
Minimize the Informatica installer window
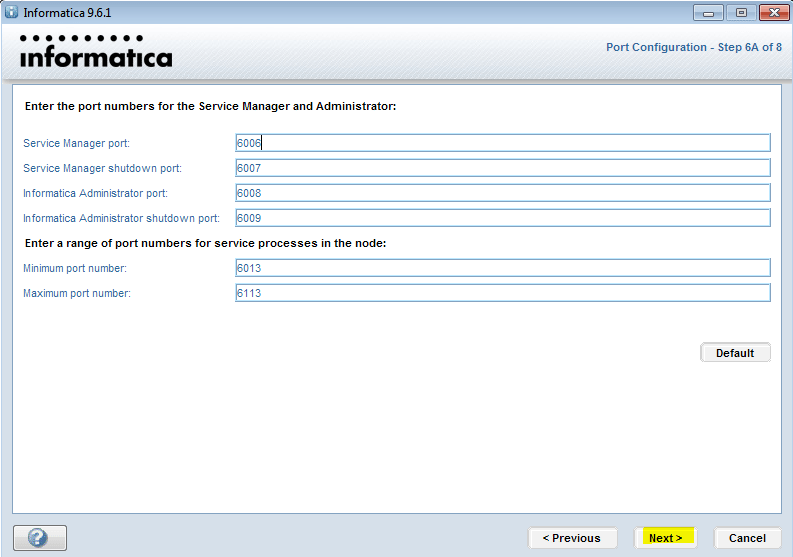pyautogui.click(x=708, y=13)
